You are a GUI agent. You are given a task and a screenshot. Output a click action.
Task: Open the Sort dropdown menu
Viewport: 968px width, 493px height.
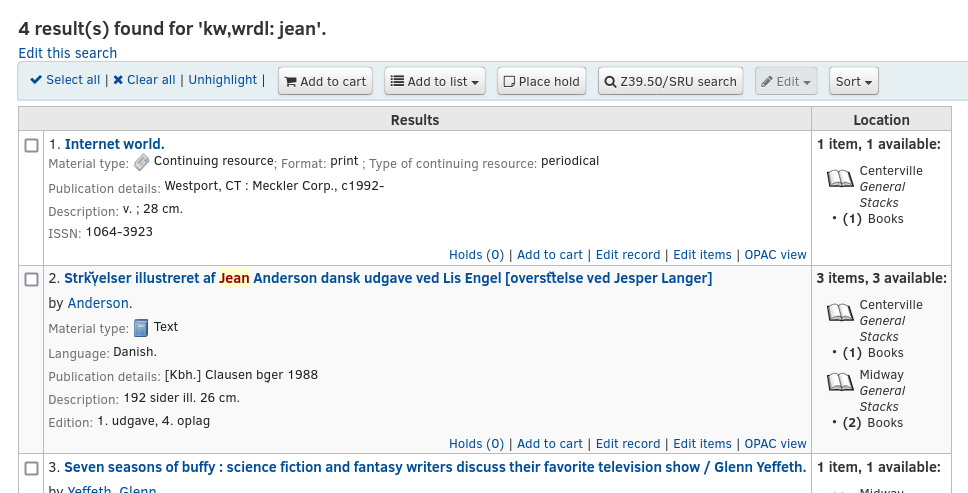854,81
